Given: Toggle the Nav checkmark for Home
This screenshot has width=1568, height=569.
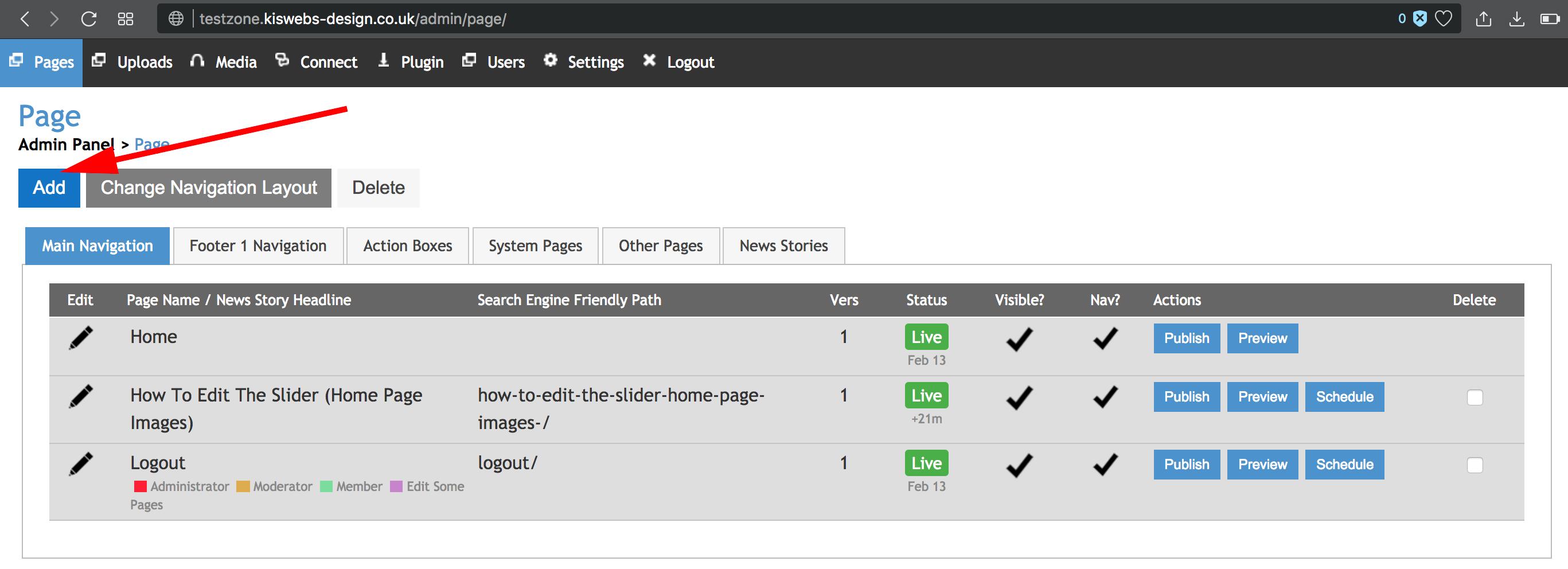Looking at the screenshot, I should 1104,338.
